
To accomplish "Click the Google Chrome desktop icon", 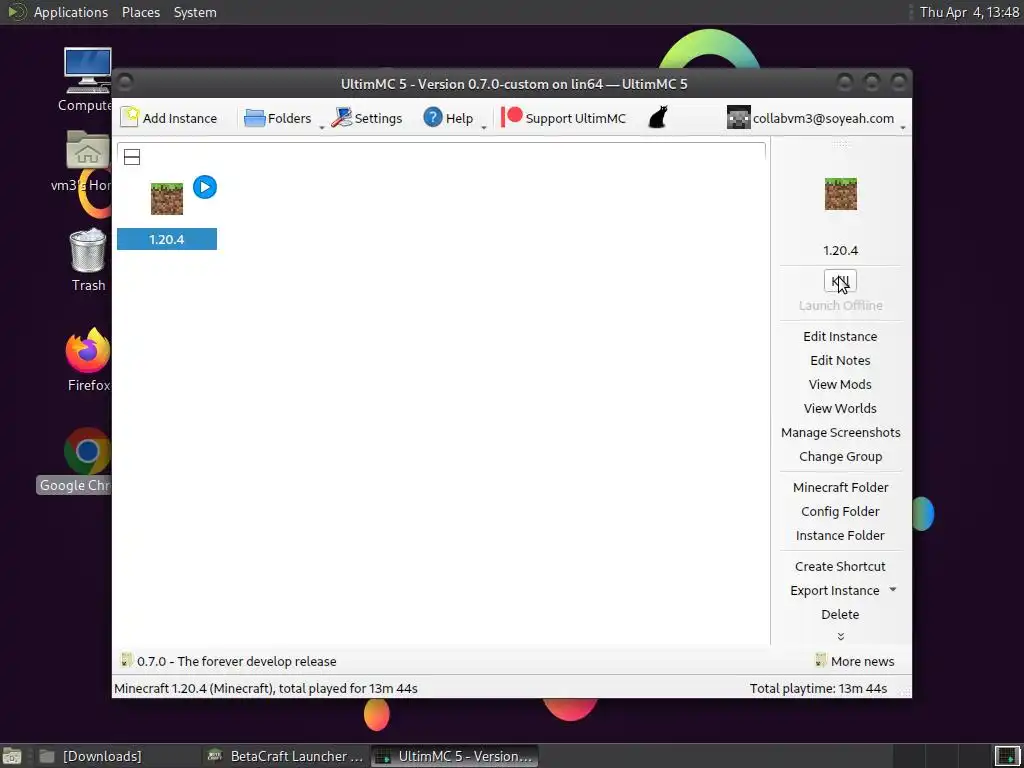I will [x=74, y=460].
